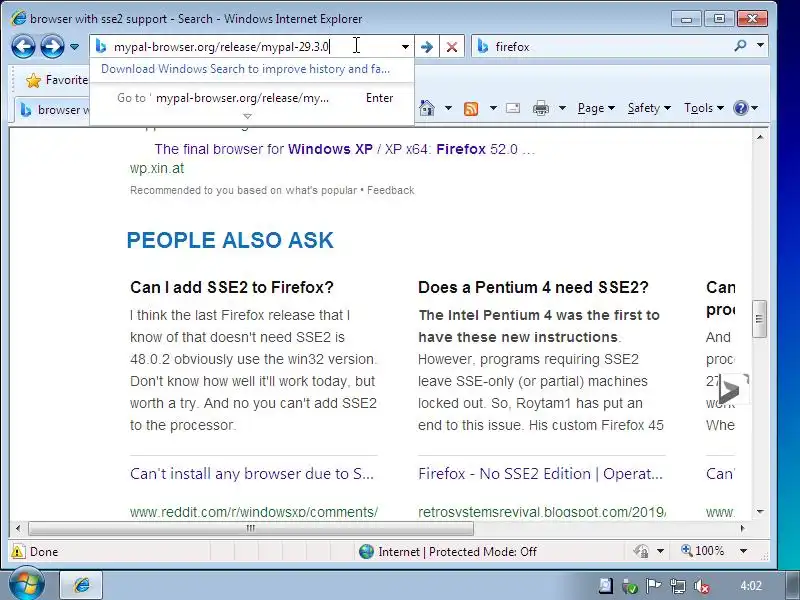The image size is (800, 600).
Task: Click the RSS feeds icon
Action: 470,109
